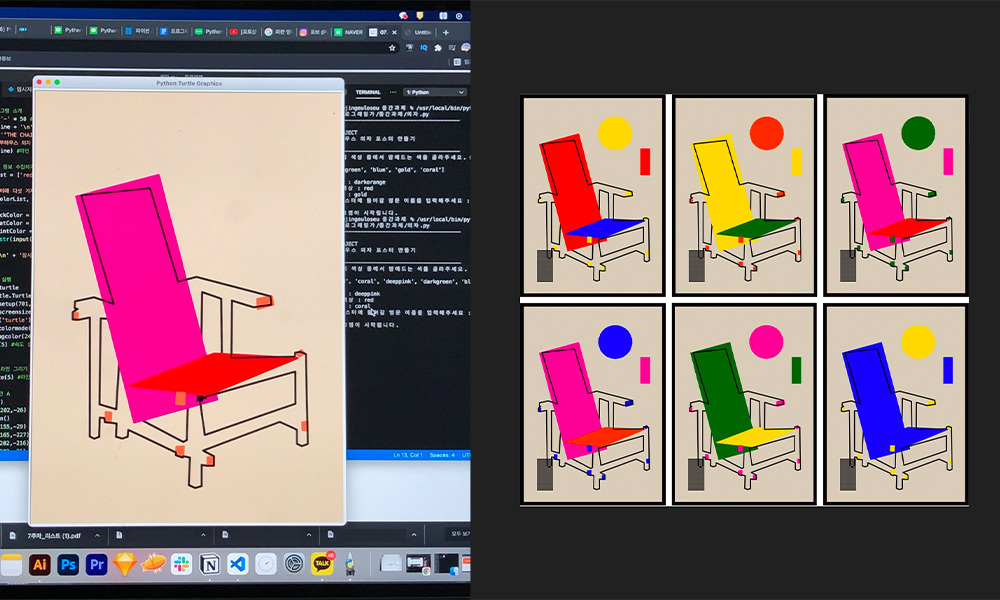
Task: Bookmark this page with the star icon
Action: coord(392,48)
